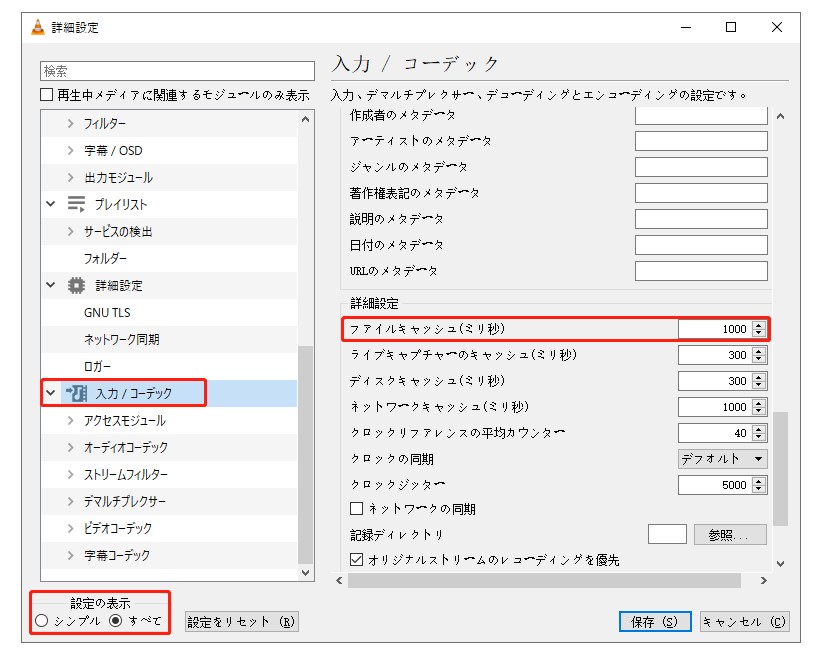
Task: Click the code icon beside 入力 / コーデック
Action: tap(75, 393)
